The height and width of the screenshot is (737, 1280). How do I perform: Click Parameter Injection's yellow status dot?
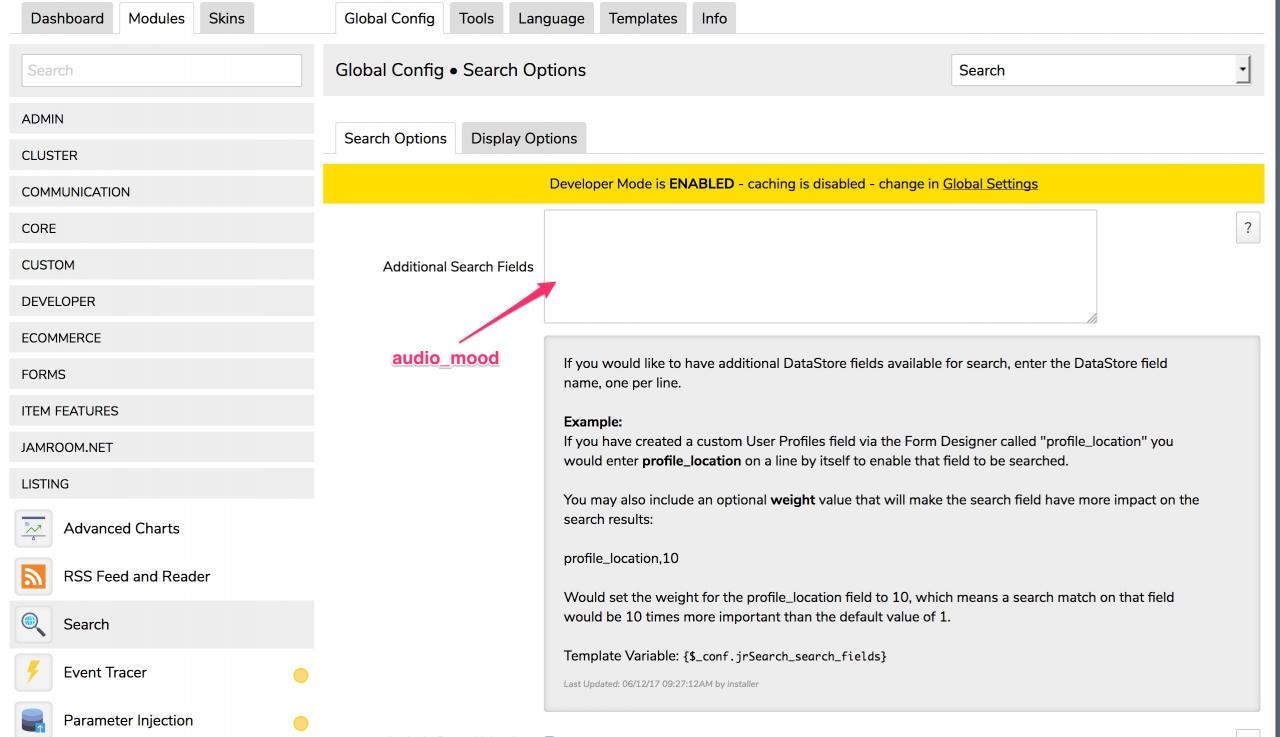(300, 722)
